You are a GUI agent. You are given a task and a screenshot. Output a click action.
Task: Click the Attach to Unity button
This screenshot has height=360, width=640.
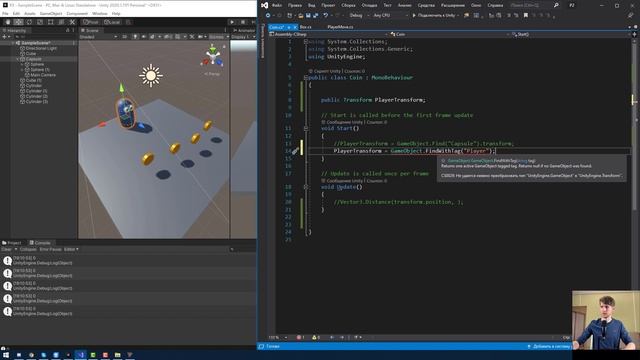[435, 16]
